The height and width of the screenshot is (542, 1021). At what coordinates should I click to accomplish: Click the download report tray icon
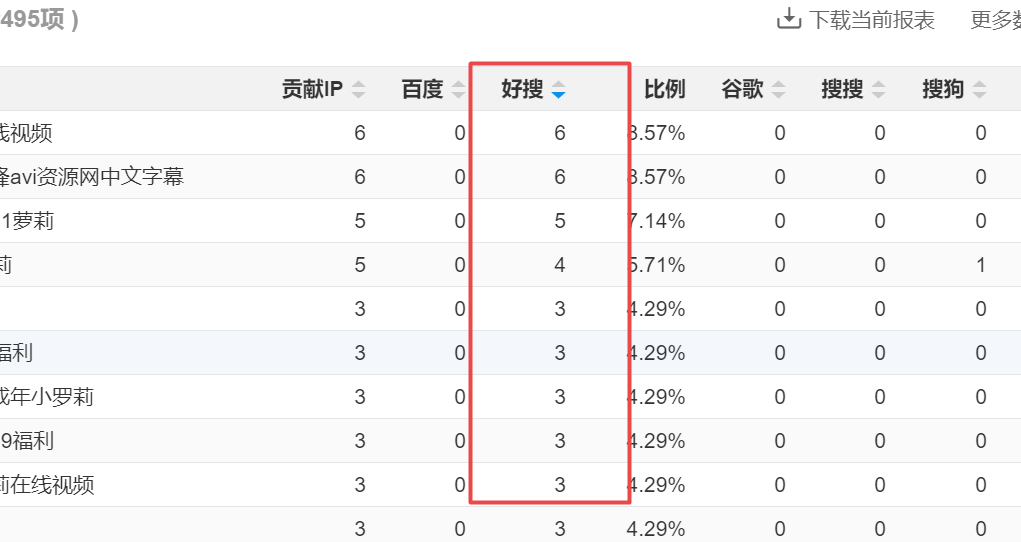click(789, 19)
